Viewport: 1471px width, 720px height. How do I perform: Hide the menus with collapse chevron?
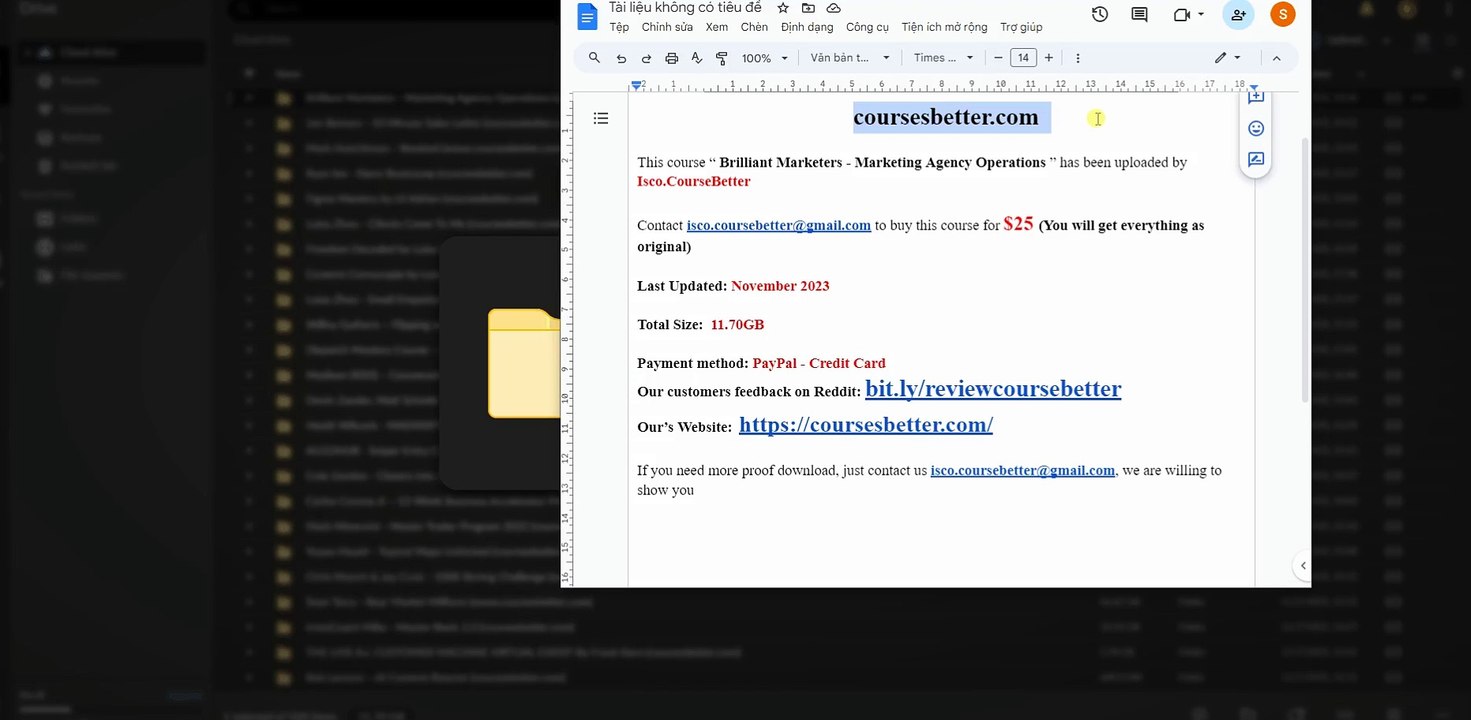(1276, 58)
